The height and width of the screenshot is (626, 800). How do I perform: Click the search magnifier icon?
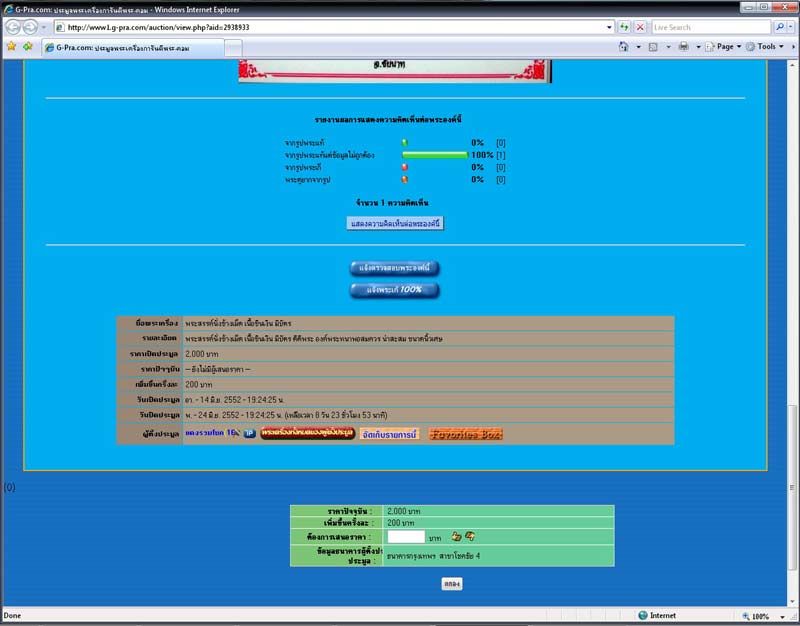point(780,27)
